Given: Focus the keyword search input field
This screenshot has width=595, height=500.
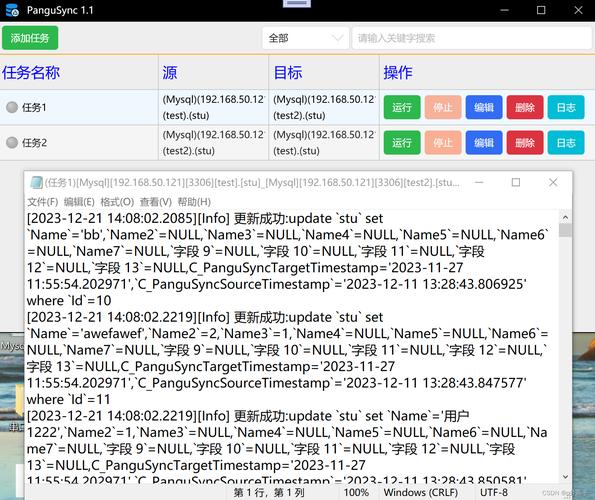Looking at the screenshot, I should (472, 38).
